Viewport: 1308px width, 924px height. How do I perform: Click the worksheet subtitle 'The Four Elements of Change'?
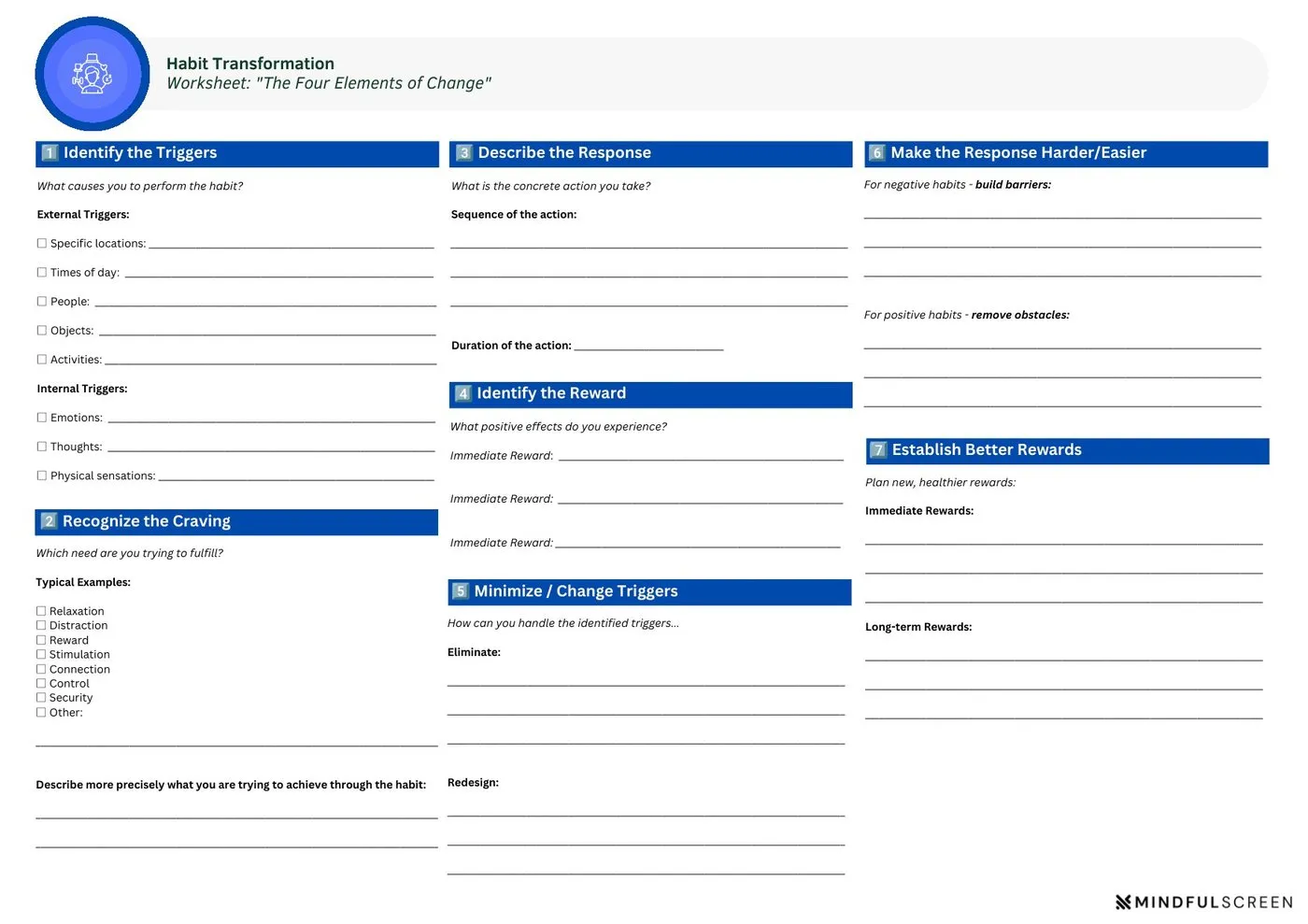click(x=373, y=83)
